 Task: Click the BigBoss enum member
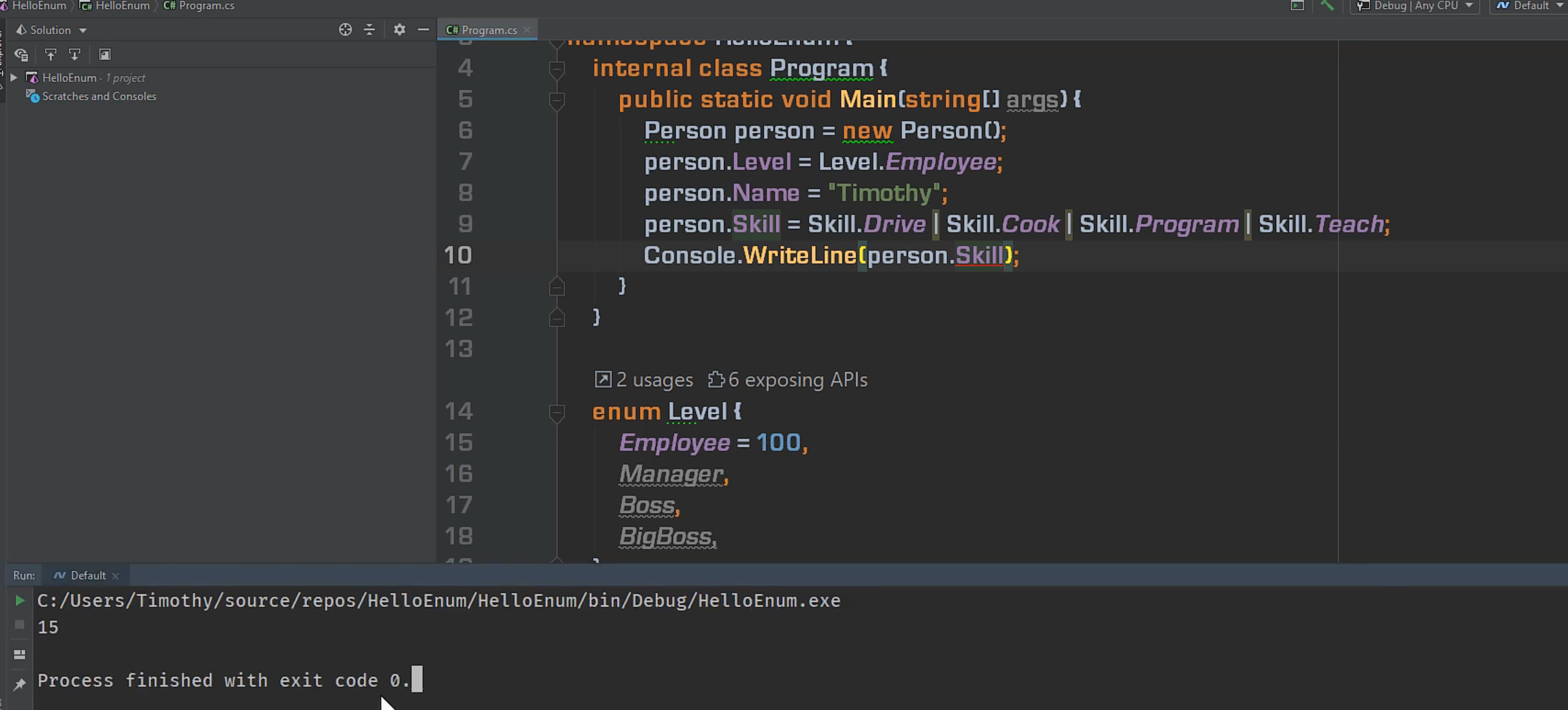(665, 537)
